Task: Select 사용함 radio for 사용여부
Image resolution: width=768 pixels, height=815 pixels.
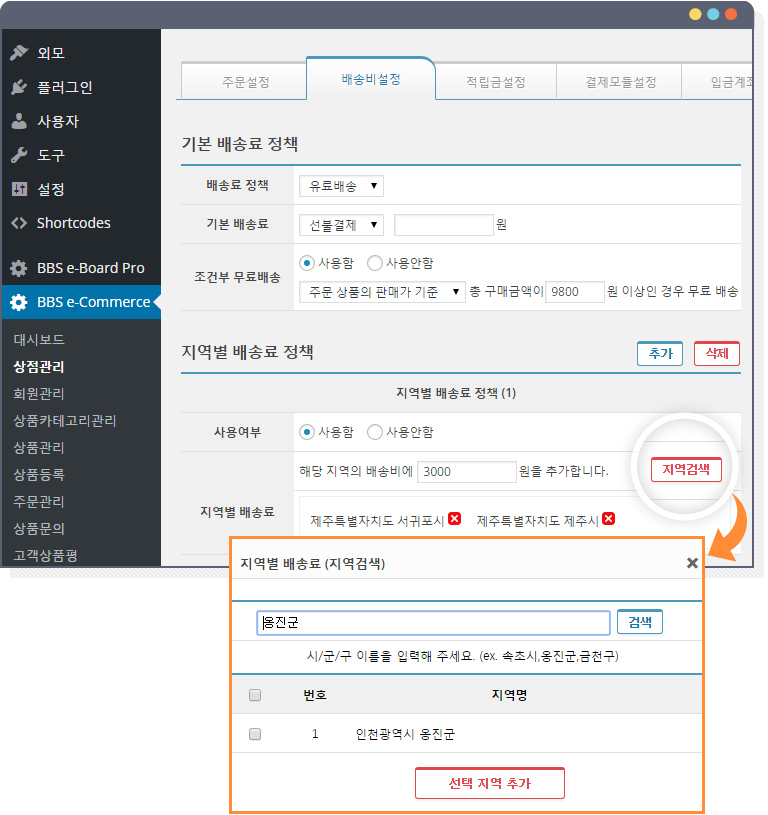Action: point(307,432)
